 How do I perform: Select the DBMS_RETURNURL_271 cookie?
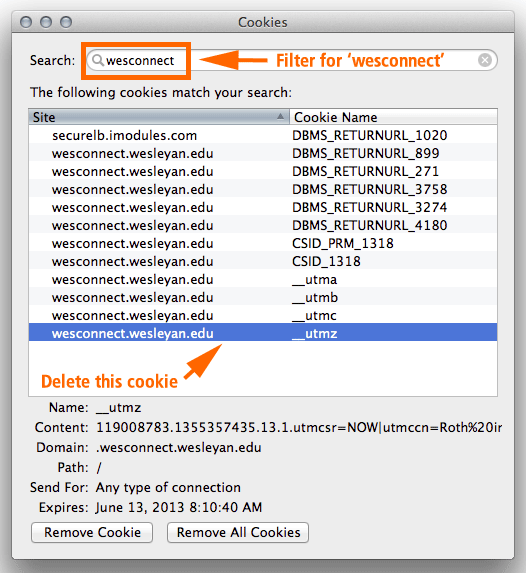(263, 171)
